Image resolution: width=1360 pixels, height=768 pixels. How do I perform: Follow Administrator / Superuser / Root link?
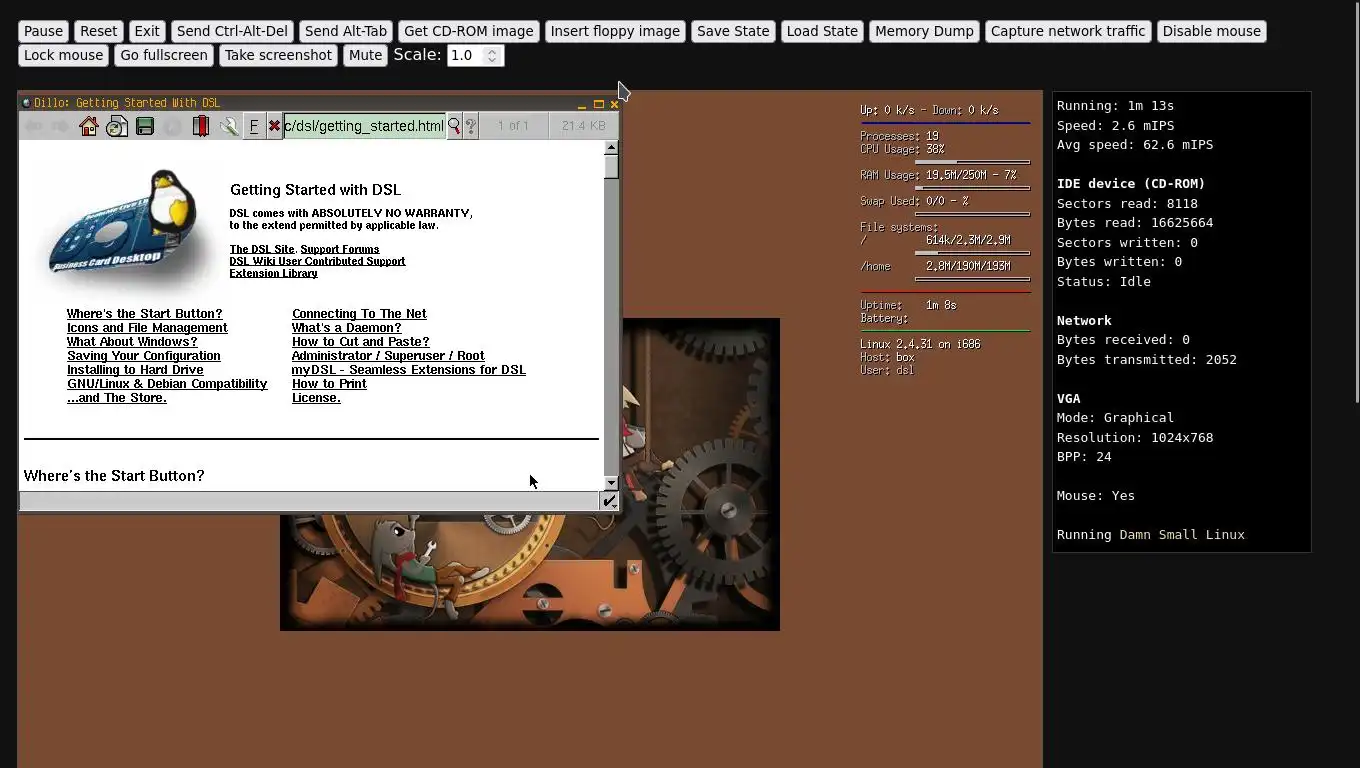point(388,356)
